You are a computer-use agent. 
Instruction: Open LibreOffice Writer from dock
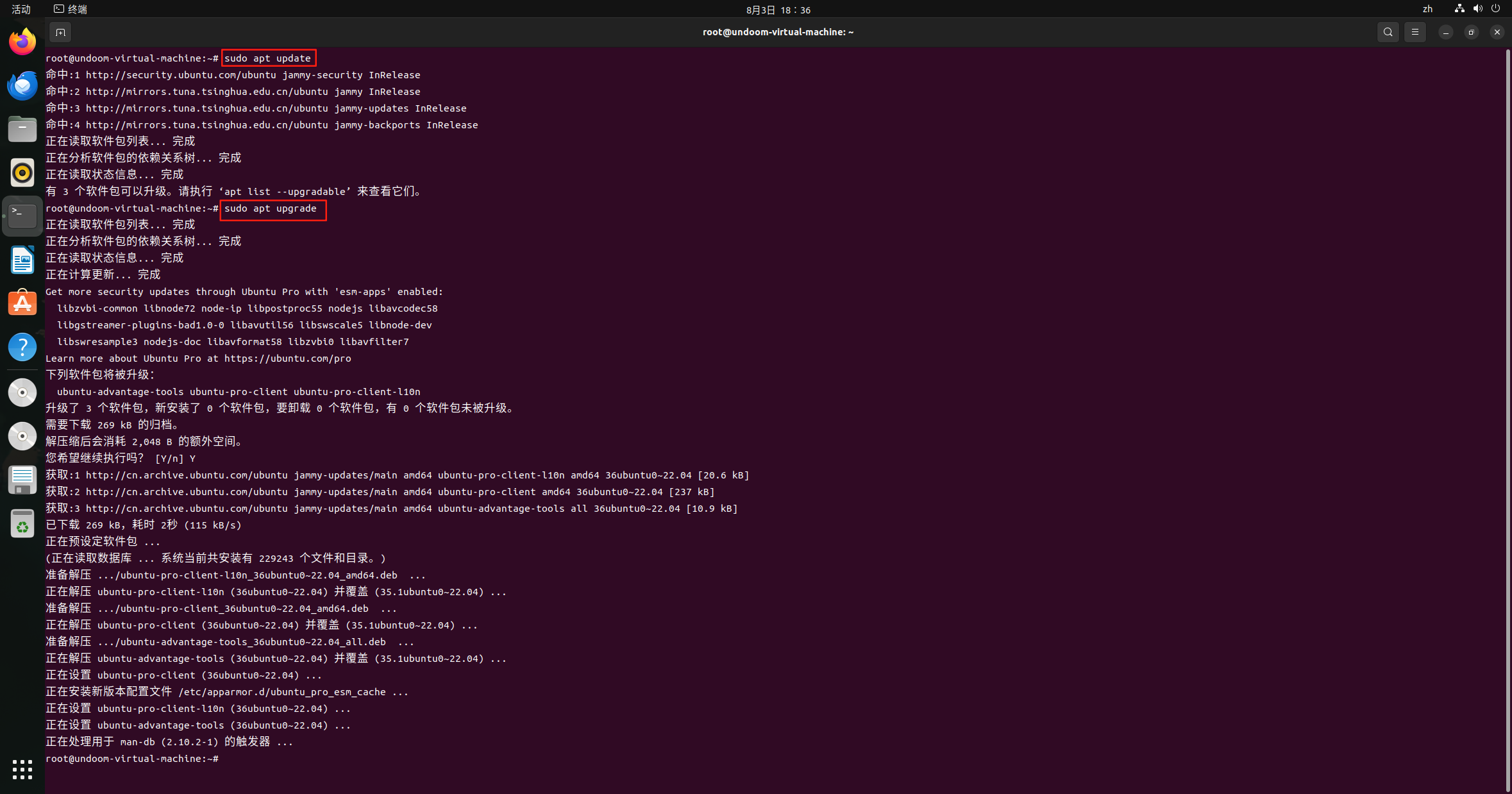(22, 260)
